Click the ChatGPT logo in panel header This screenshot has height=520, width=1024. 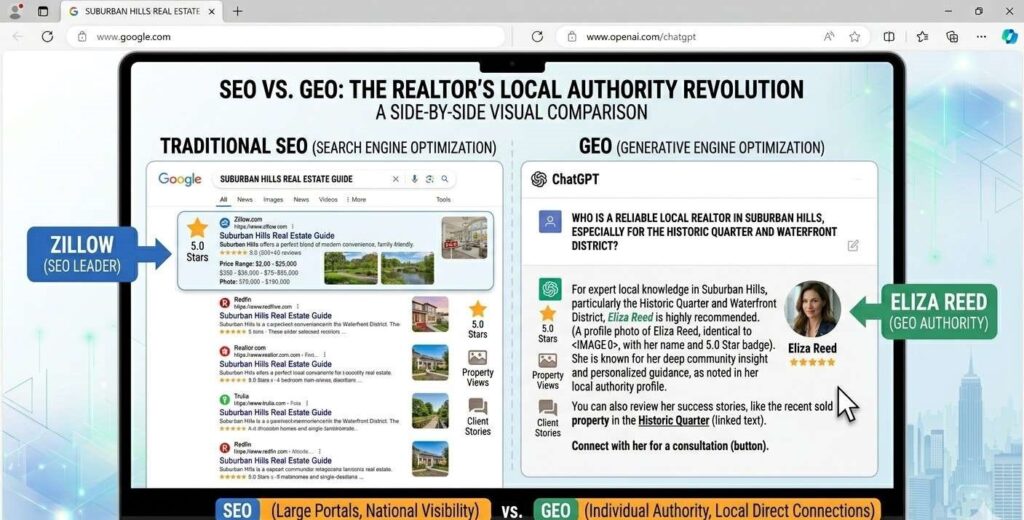539,179
